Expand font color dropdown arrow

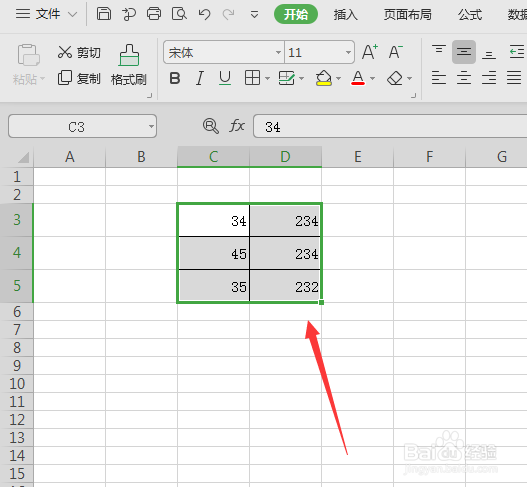(372, 79)
